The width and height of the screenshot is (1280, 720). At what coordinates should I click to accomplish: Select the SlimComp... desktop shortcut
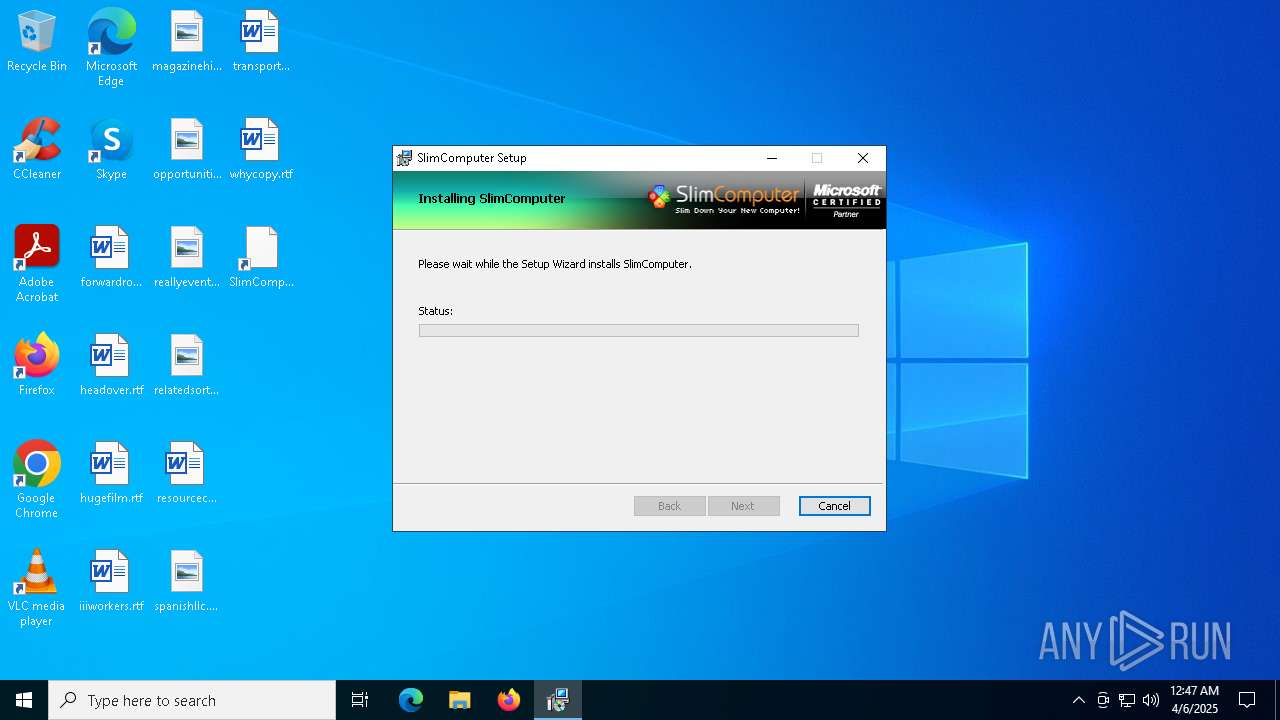(x=261, y=258)
